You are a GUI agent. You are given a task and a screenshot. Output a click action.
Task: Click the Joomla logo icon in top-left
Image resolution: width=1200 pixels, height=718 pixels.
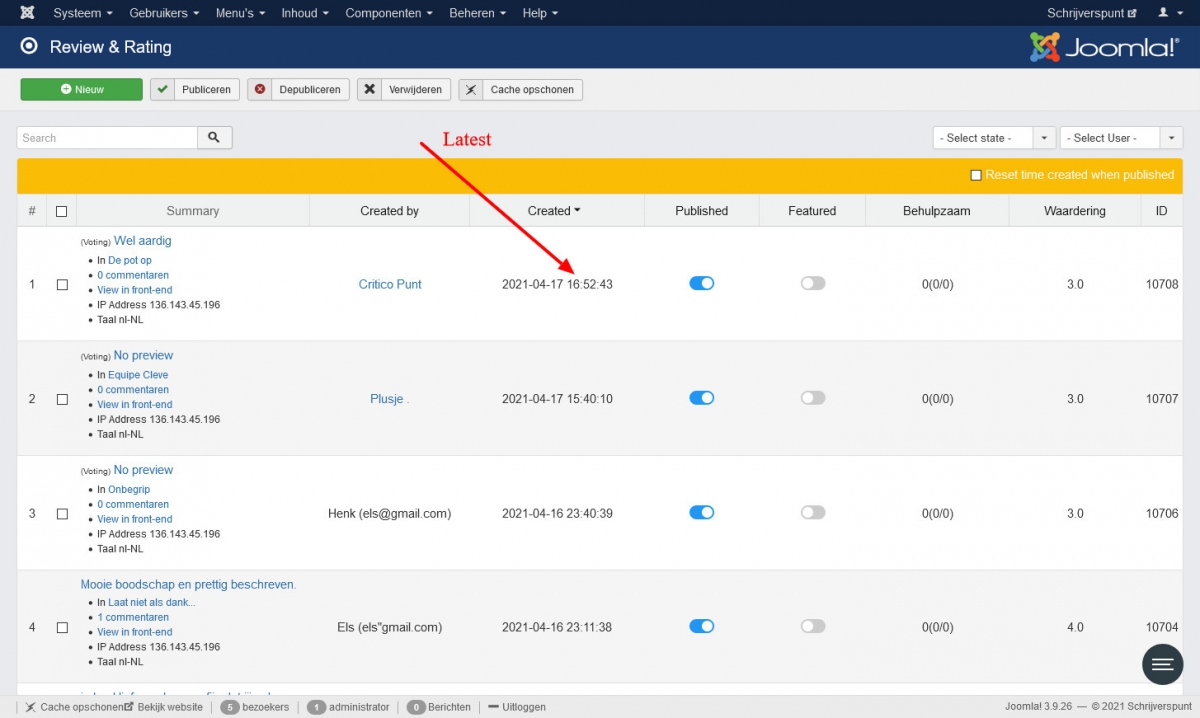click(x=27, y=13)
